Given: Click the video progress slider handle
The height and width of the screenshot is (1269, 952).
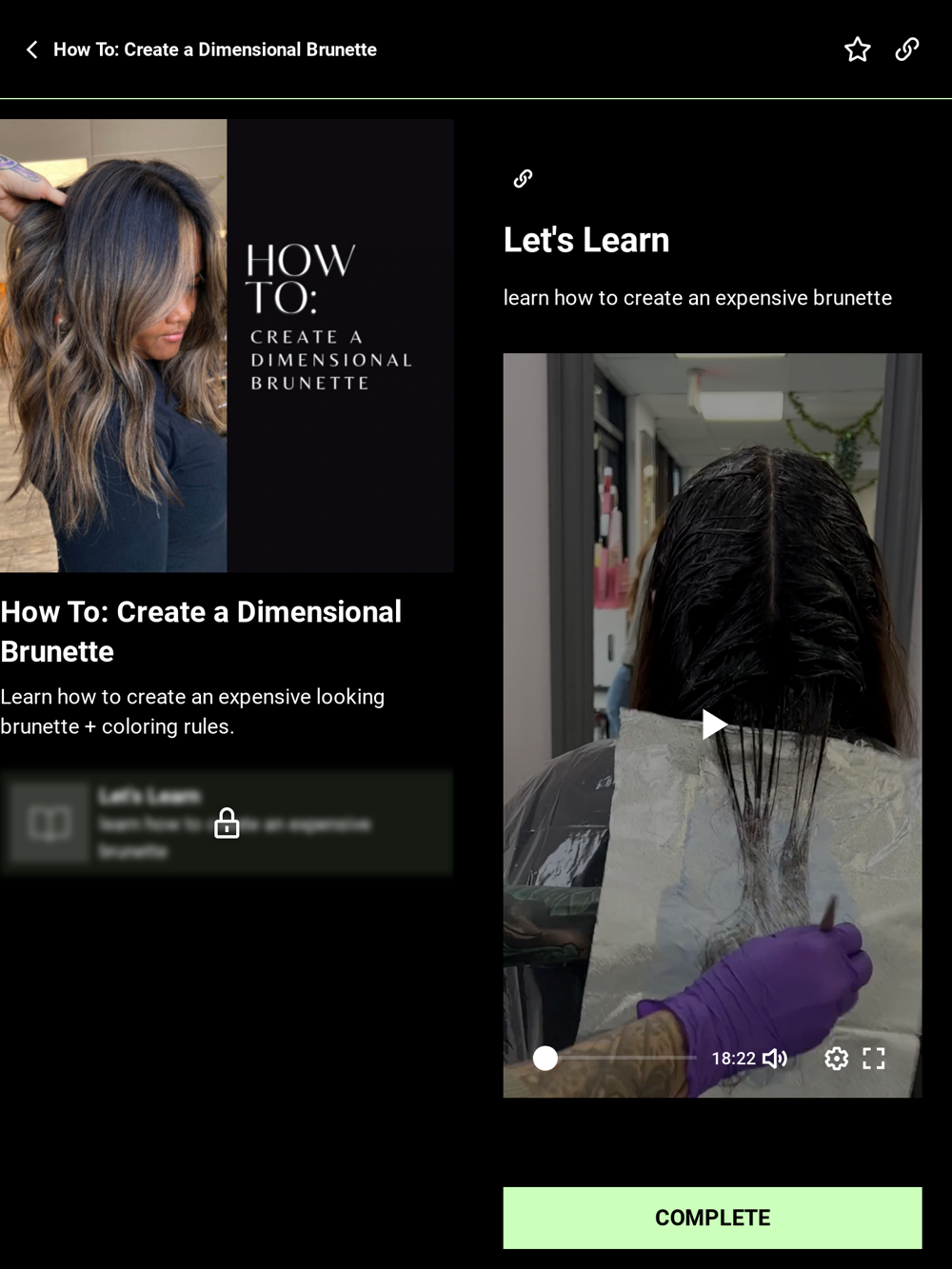Looking at the screenshot, I should tap(545, 1058).
